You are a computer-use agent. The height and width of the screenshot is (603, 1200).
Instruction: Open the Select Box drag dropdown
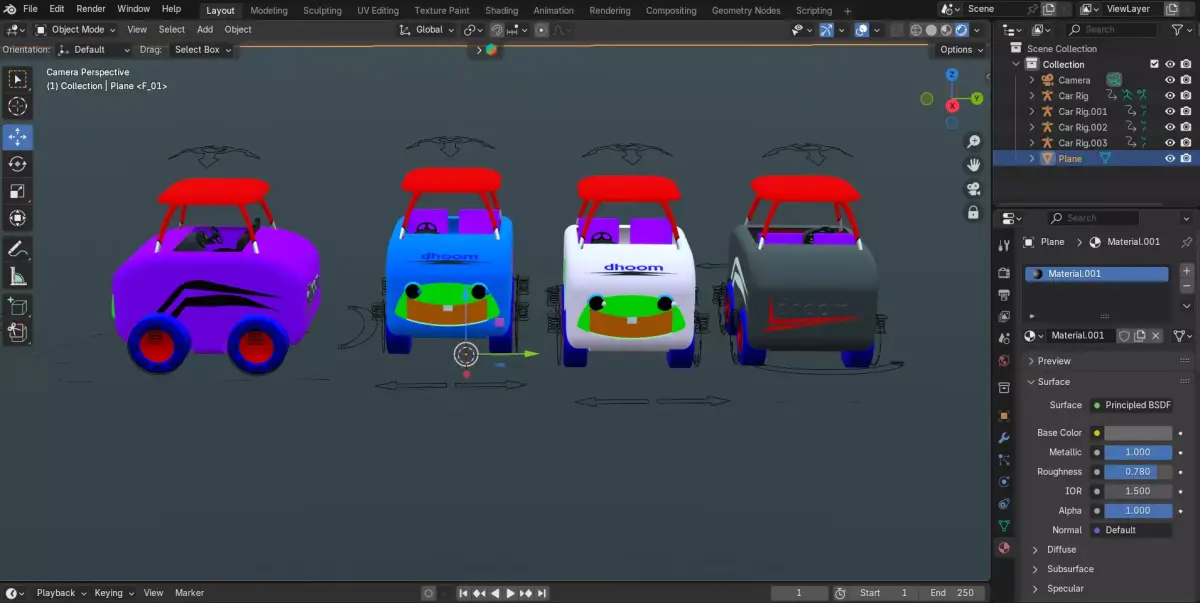click(x=202, y=49)
